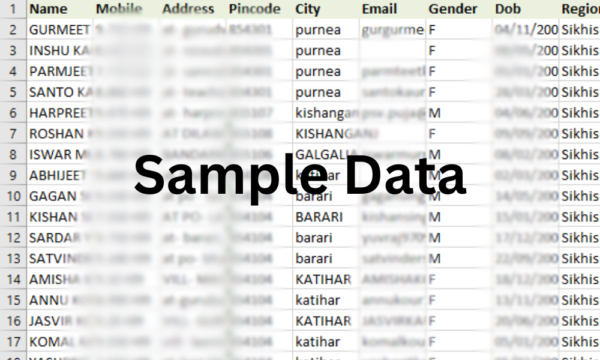Select row number 10 header
The image size is (600, 360).
(13, 196)
